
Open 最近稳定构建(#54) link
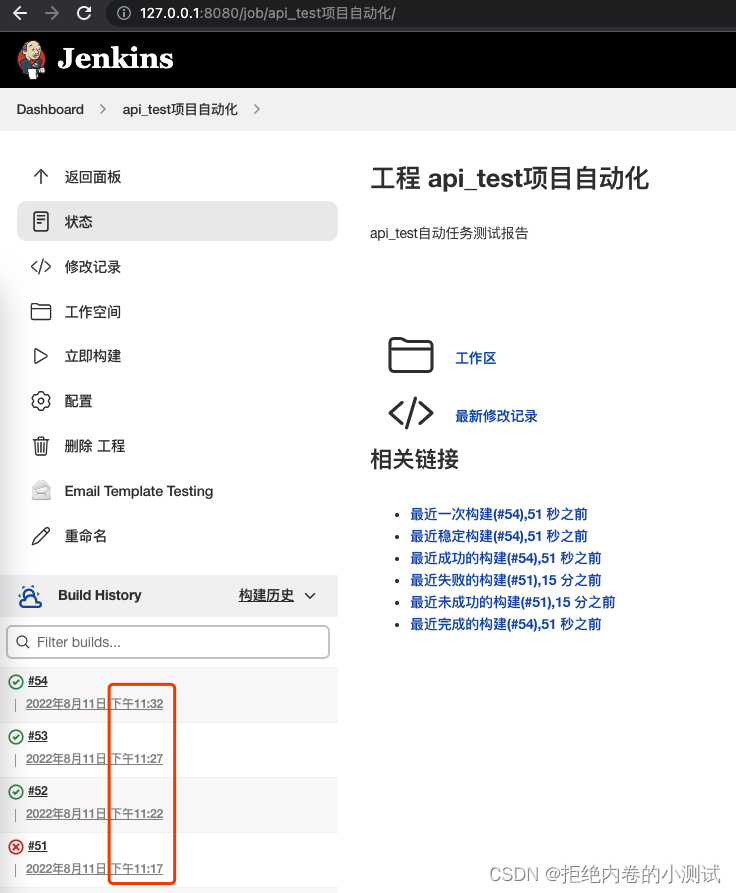pos(498,536)
